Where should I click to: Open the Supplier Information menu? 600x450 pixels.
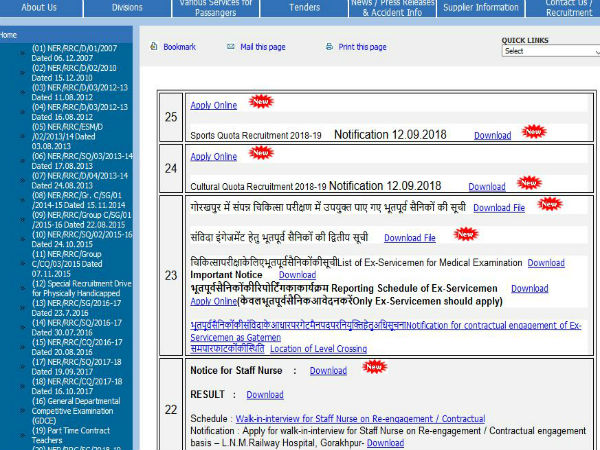[481, 8]
